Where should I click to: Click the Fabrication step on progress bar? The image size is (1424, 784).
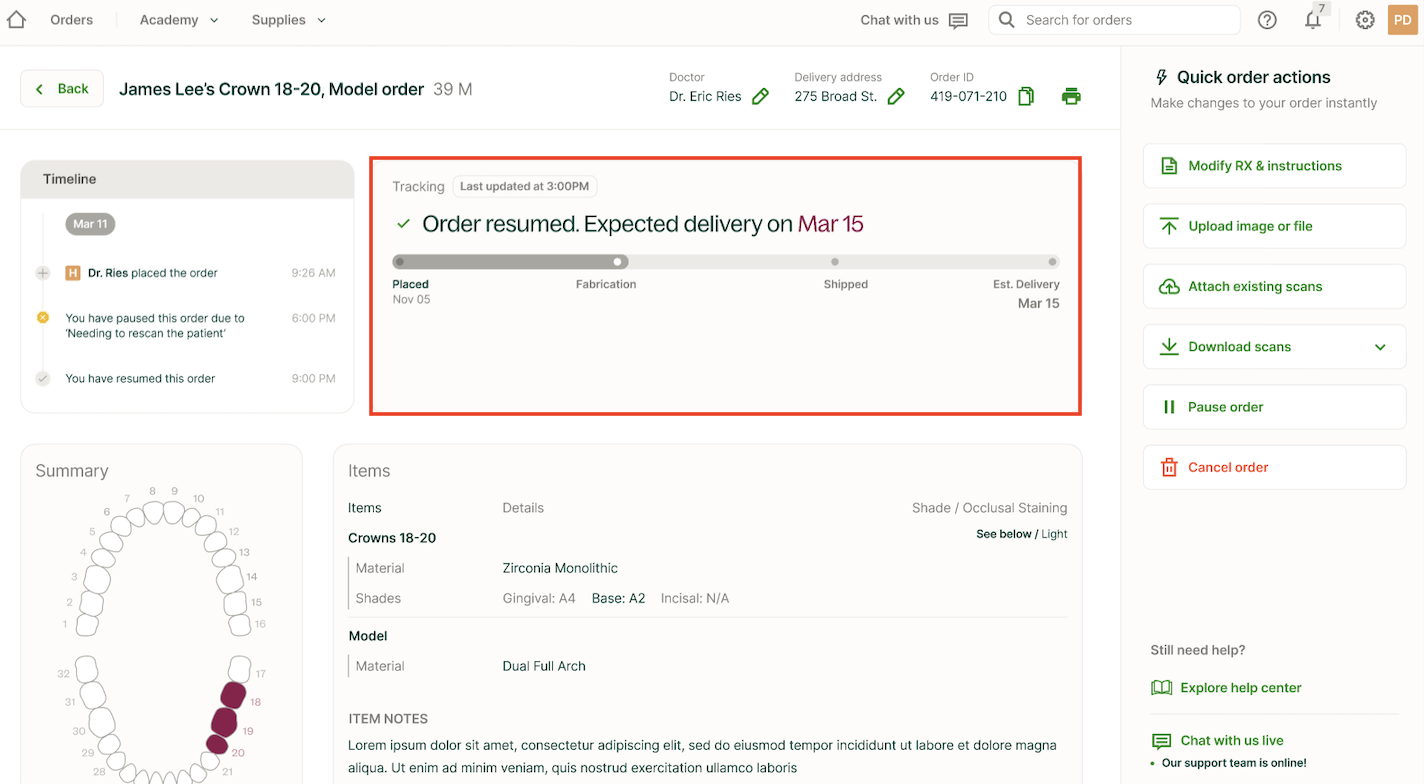pos(618,262)
